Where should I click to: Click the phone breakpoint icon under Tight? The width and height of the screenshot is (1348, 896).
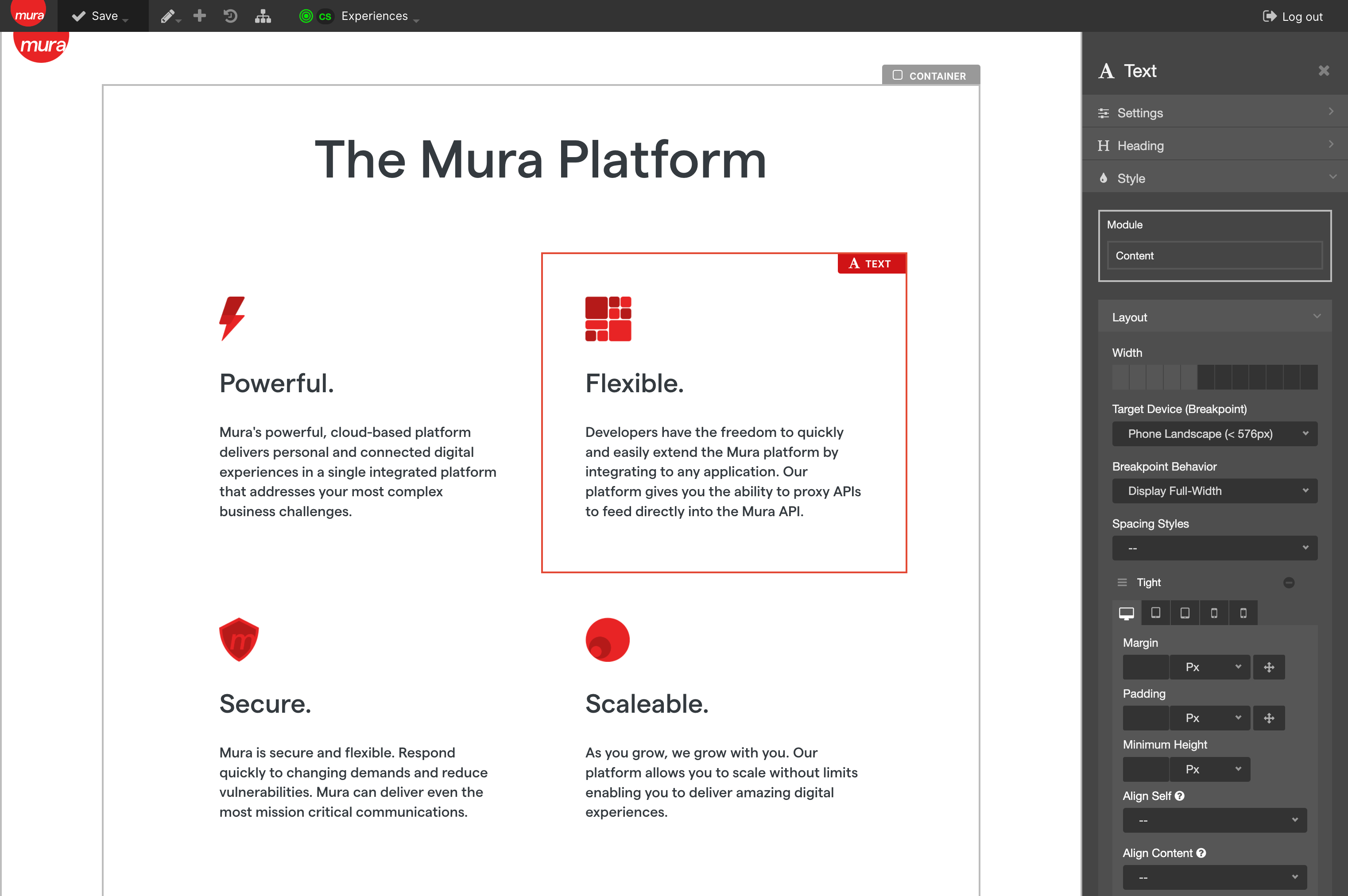(x=1243, y=613)
